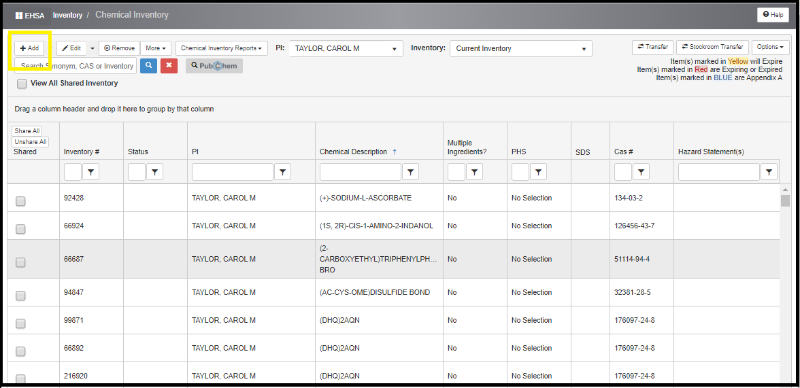
Task: Click Unshare All button
Action: [x=30, y=141]
